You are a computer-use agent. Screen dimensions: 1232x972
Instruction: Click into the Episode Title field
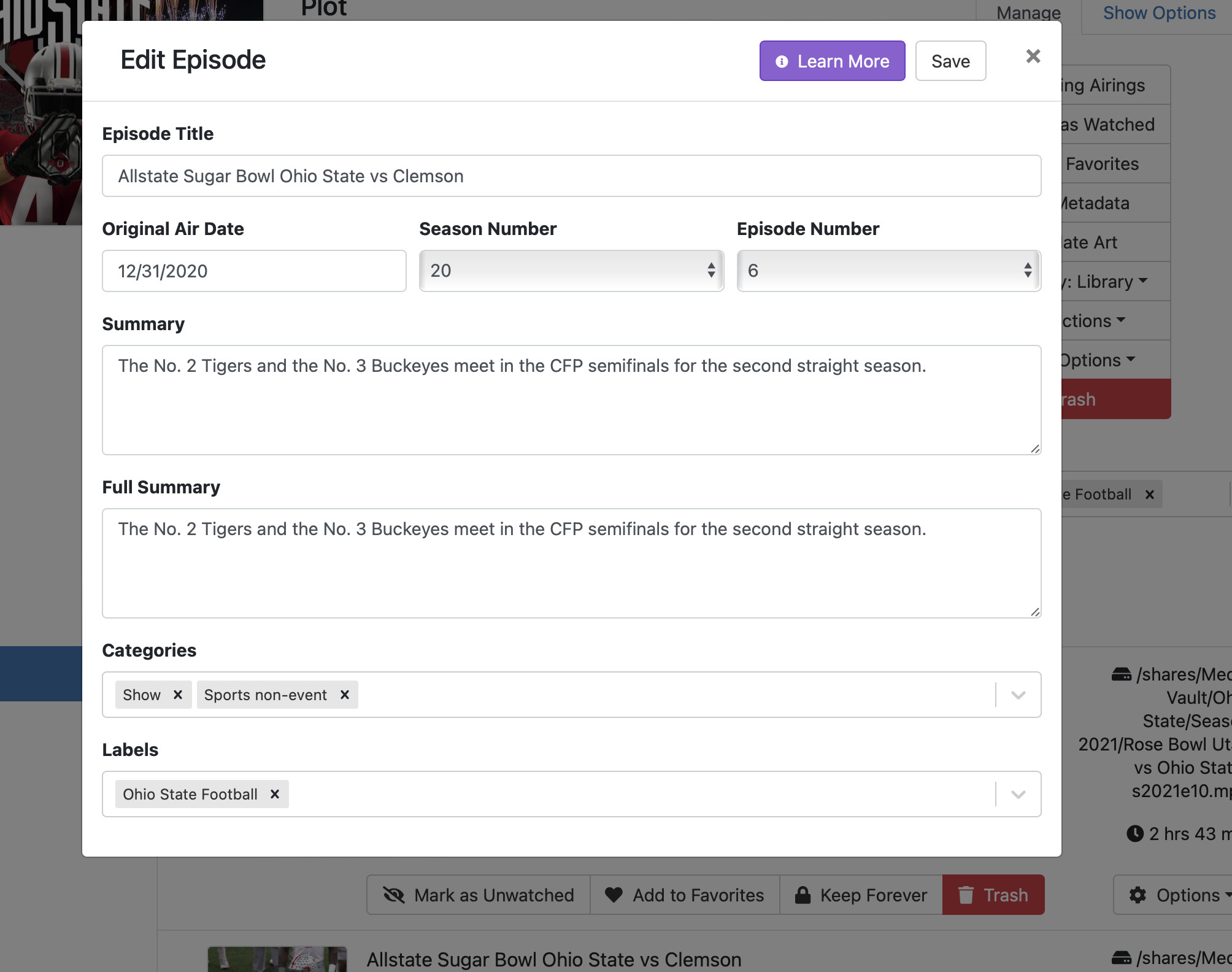[571, 176]
